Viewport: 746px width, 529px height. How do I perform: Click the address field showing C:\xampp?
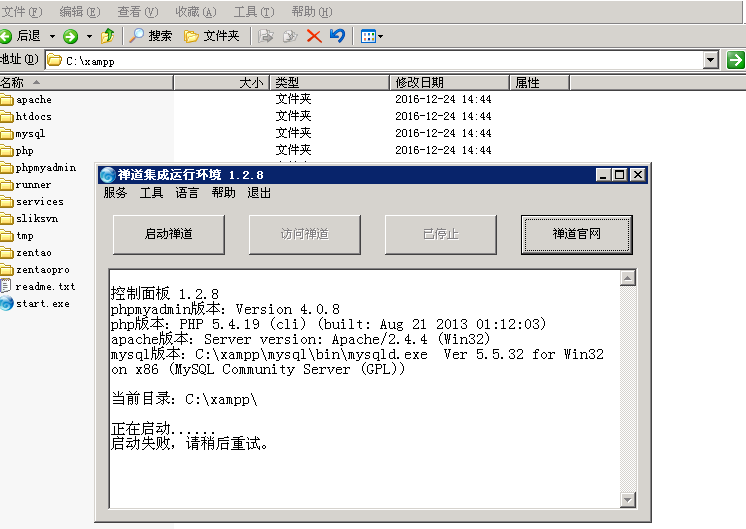click(x=374, y=60)
